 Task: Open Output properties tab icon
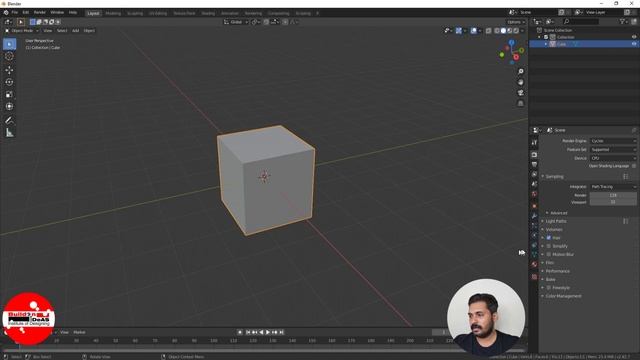pos(534,164)
